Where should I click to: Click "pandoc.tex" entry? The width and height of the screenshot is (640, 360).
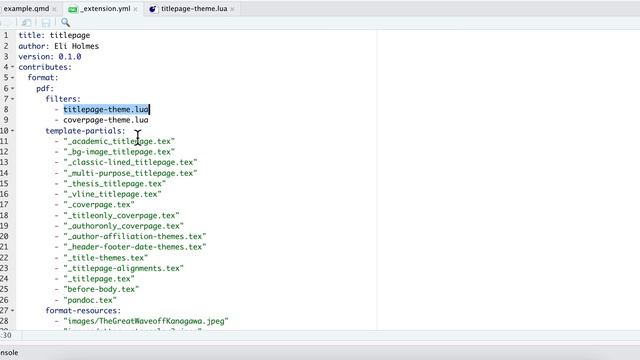click(90, 300)
